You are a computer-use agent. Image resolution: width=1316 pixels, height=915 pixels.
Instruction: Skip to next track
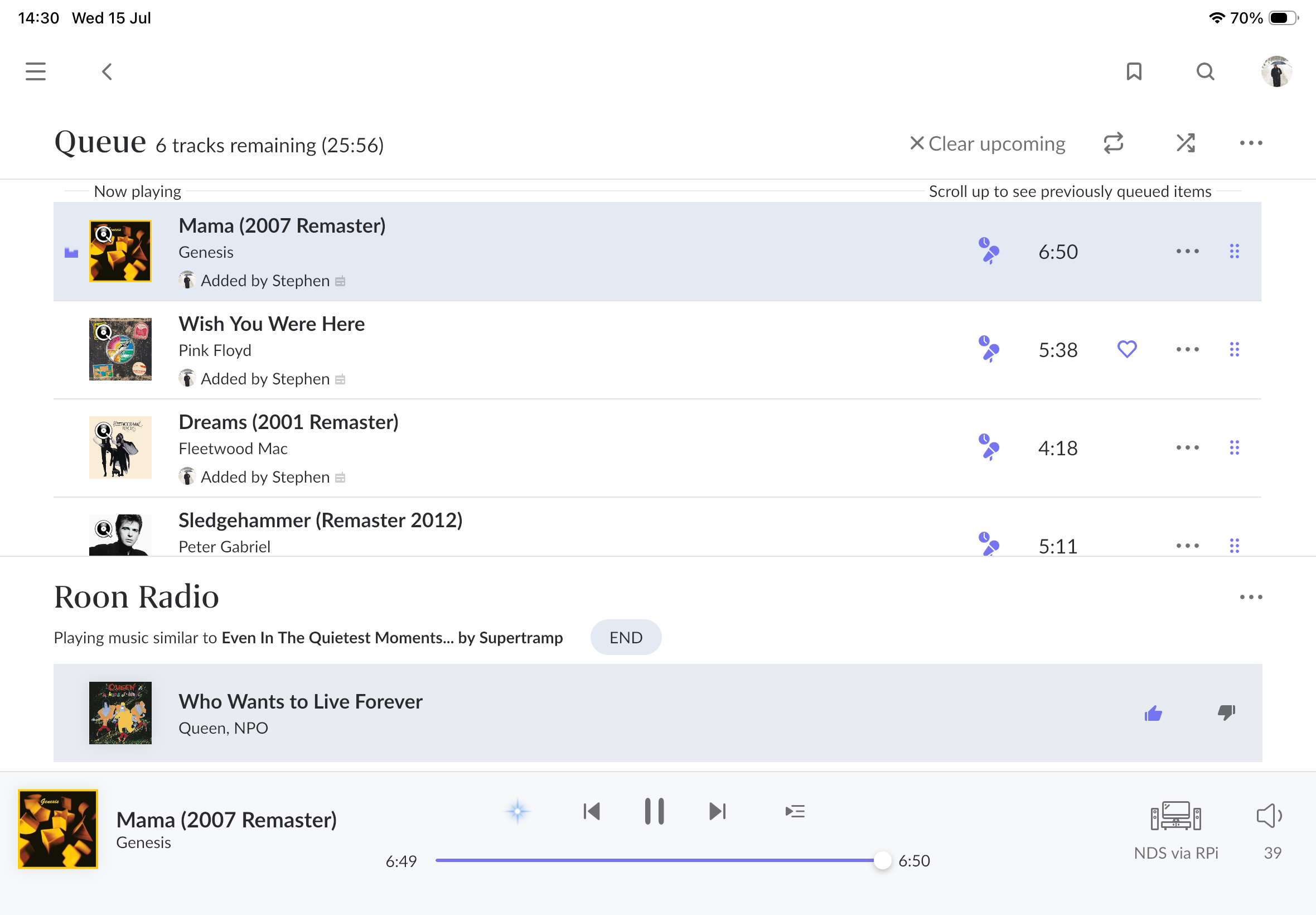click(717, 811)
